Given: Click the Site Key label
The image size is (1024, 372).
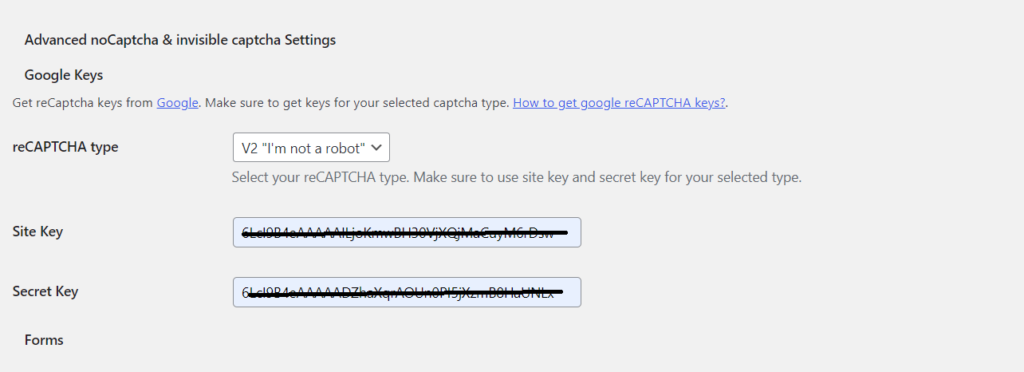Looking at the screenshot, I should point(38,231).
